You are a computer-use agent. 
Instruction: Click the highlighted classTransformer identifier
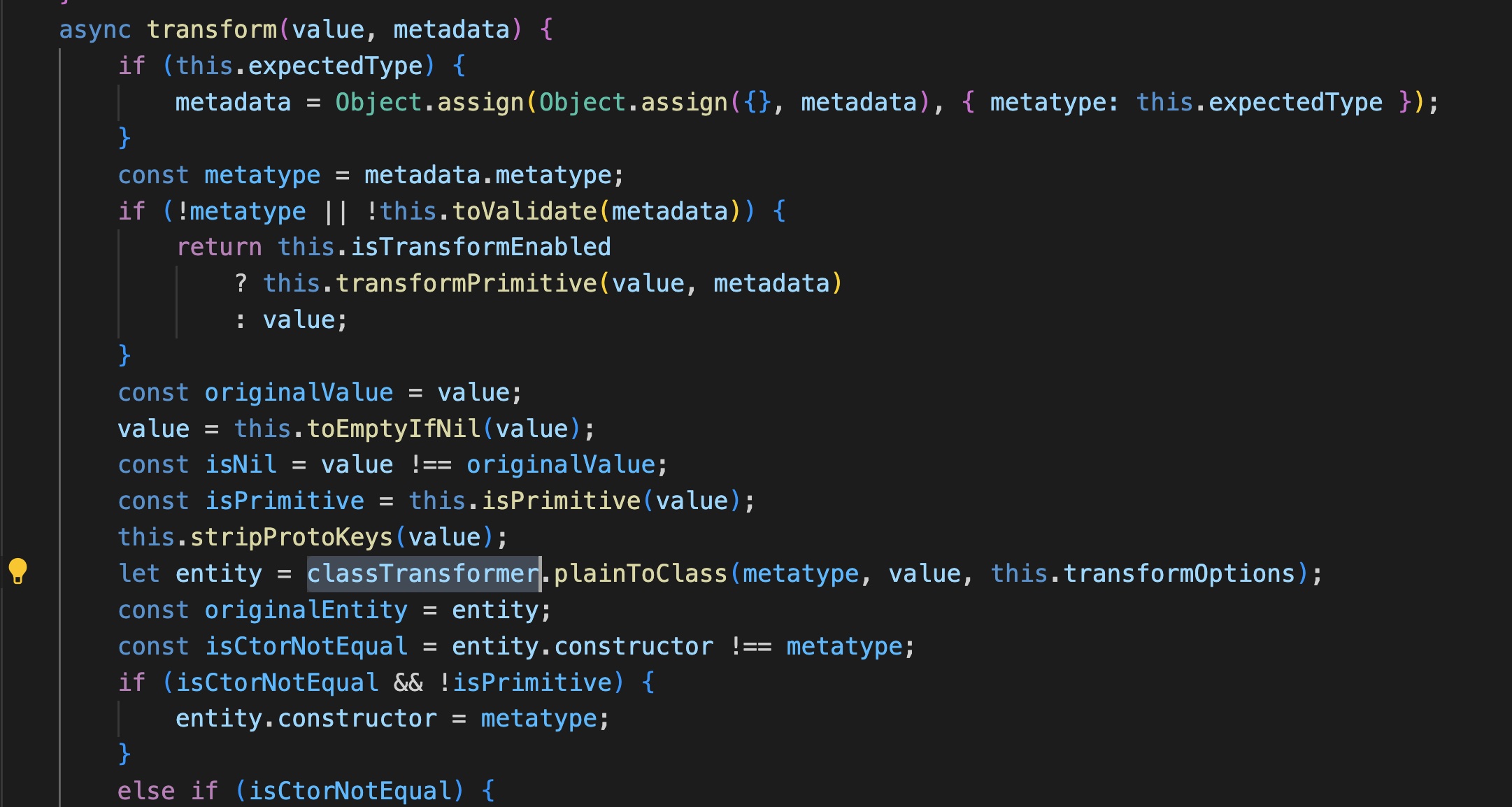point(423,573)
